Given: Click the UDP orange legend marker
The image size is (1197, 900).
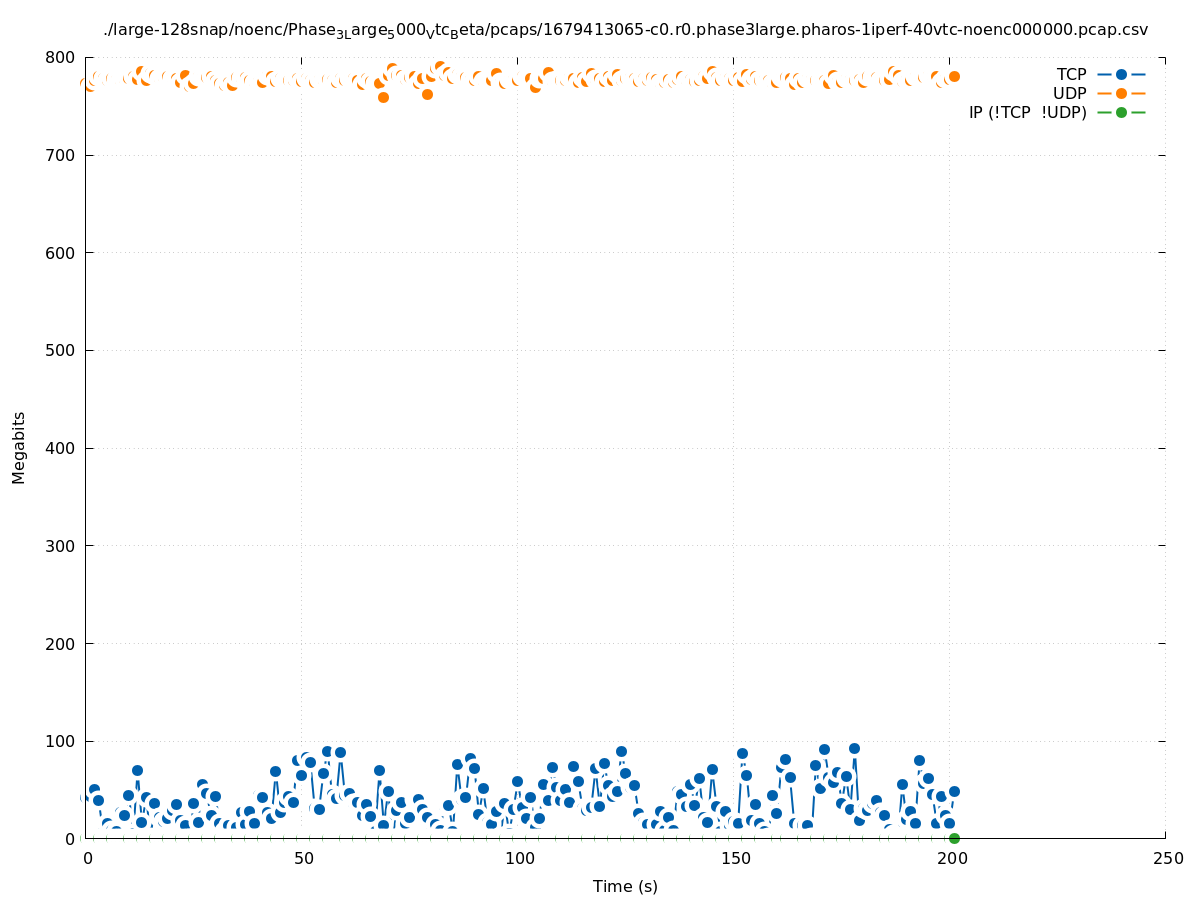Looking at the screenshot, I should tap(1121, 93).
